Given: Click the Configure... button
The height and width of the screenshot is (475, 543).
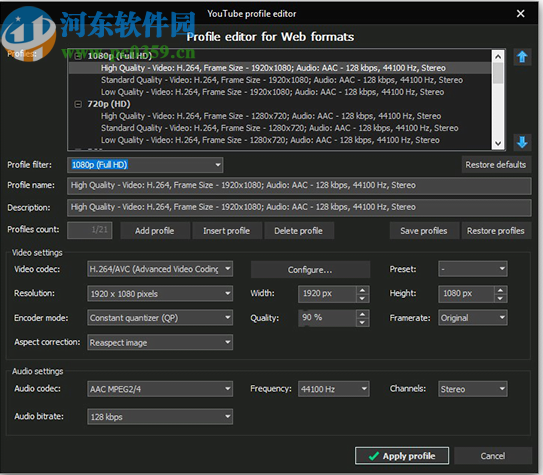Looking at the screenshot, I should (x=310, y=270).
